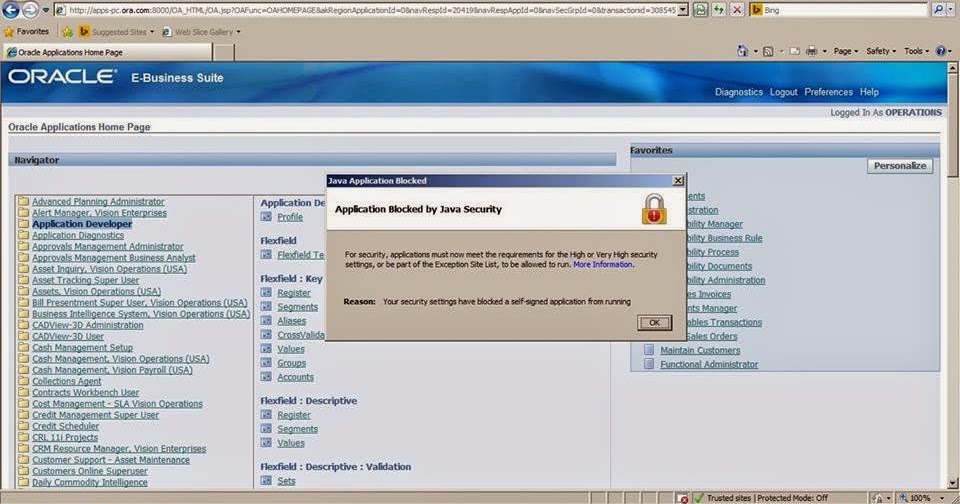Click the browser Forward arrow button
This screenshot has width=960, height=504.
tap(29, 10)
